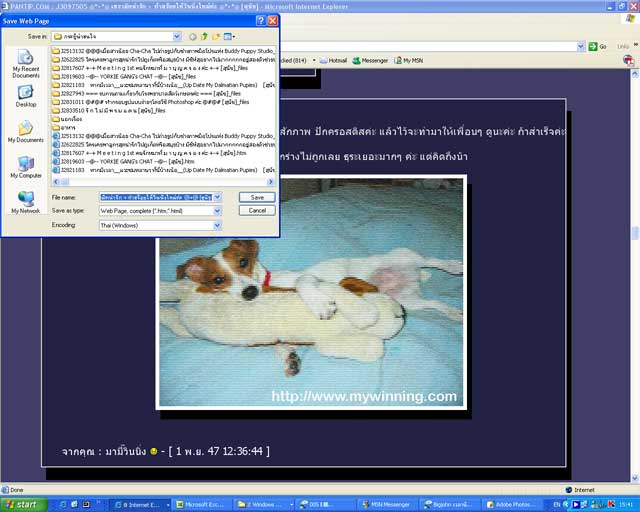Click the page scrollbar down arrow
Screen dimensions: 640x512
(635, 478)
